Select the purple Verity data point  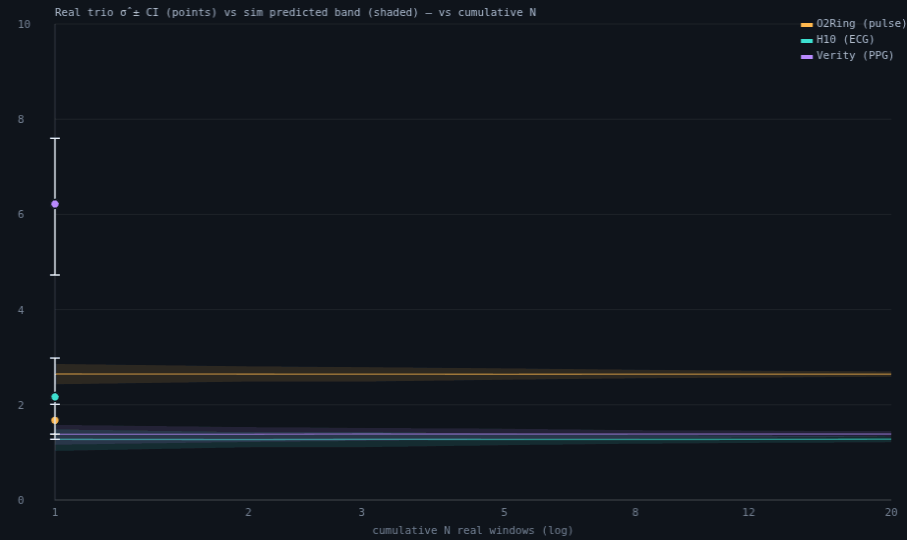[x=55, y=204]
